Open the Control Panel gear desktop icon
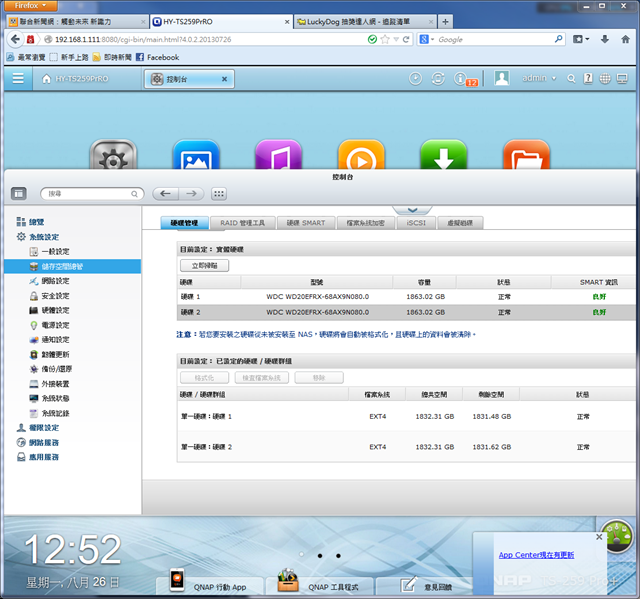Viewport: 640px width, 599px height. point(113,154)
